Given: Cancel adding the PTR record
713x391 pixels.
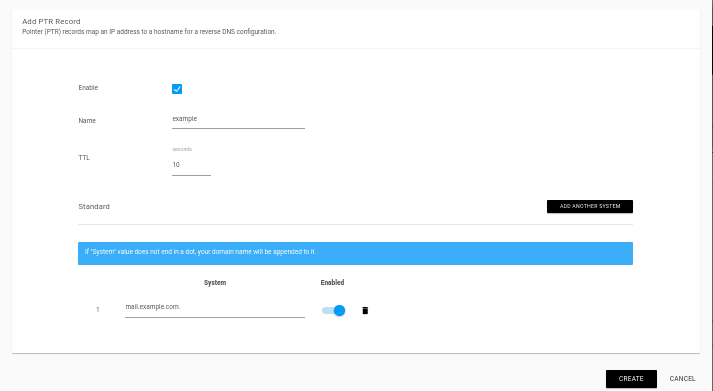Looking at the screenshot, I should pyautogui.click(x=682, y=379).
